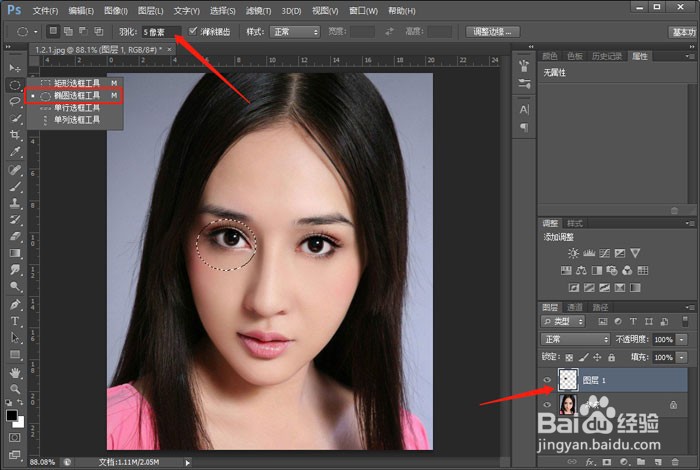Screen dimensions: 700x470
Task: Open the 滤镜(T) menu
Action: [x=258, y=10]
